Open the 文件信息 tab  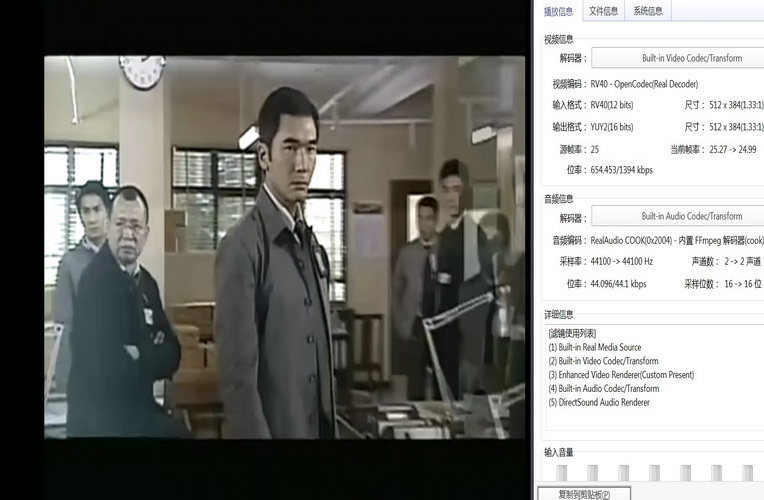click(x=603, y=11)
